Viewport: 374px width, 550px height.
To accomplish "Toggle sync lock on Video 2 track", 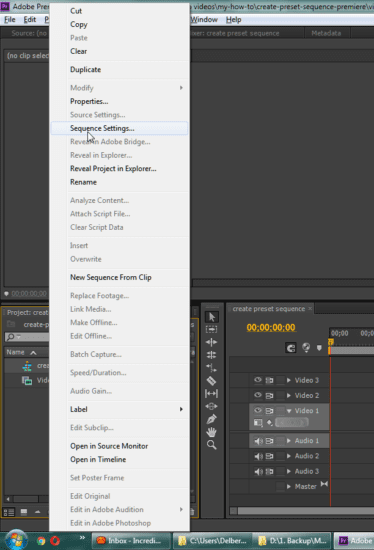I will [x=269, y=395].
